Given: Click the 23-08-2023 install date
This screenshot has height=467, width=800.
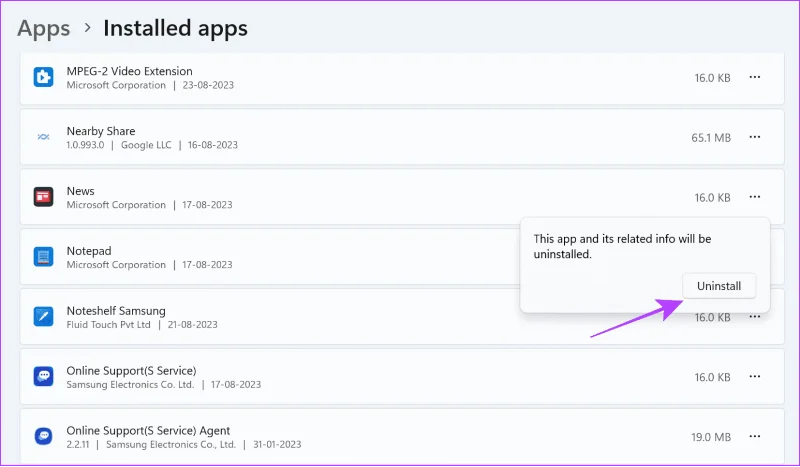Looking at the screenshot, I should pyautogui.click(x=208, y=85).
